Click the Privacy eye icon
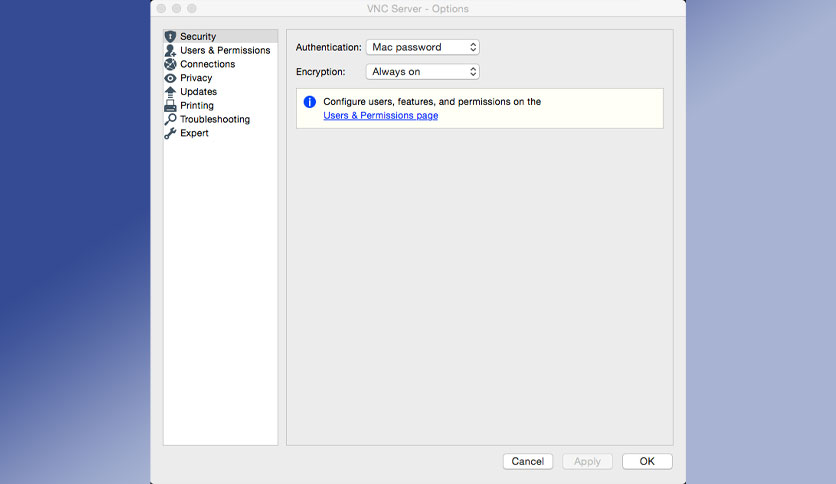This screenshot has height=484, width=836. pyautogui.click(x=170, y=78)
